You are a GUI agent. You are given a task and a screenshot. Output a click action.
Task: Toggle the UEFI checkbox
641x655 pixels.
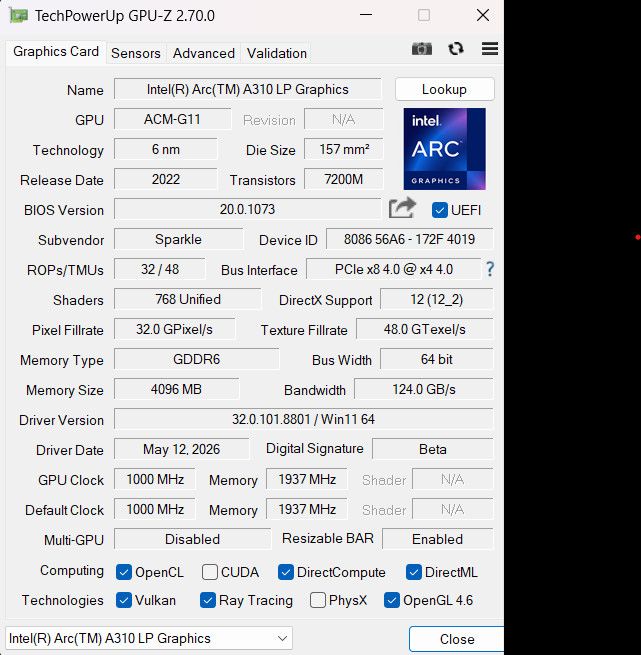pyautogui.click(x=440, y=210)
